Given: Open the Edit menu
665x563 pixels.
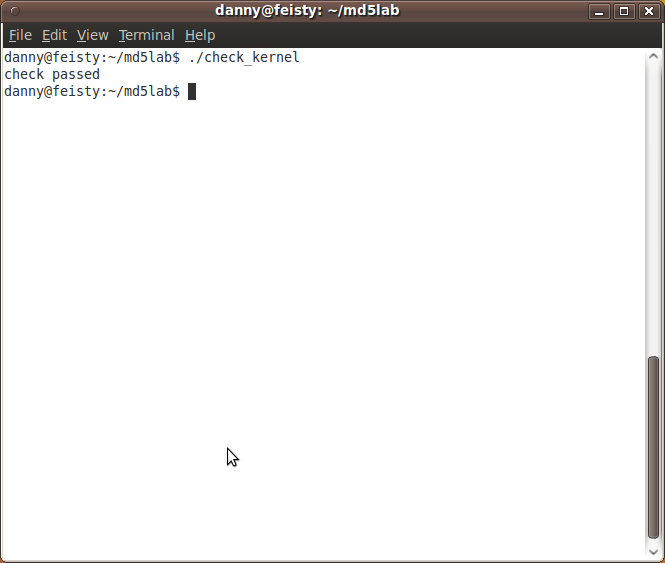Looking at the screenshot, I should click(54, 35).
